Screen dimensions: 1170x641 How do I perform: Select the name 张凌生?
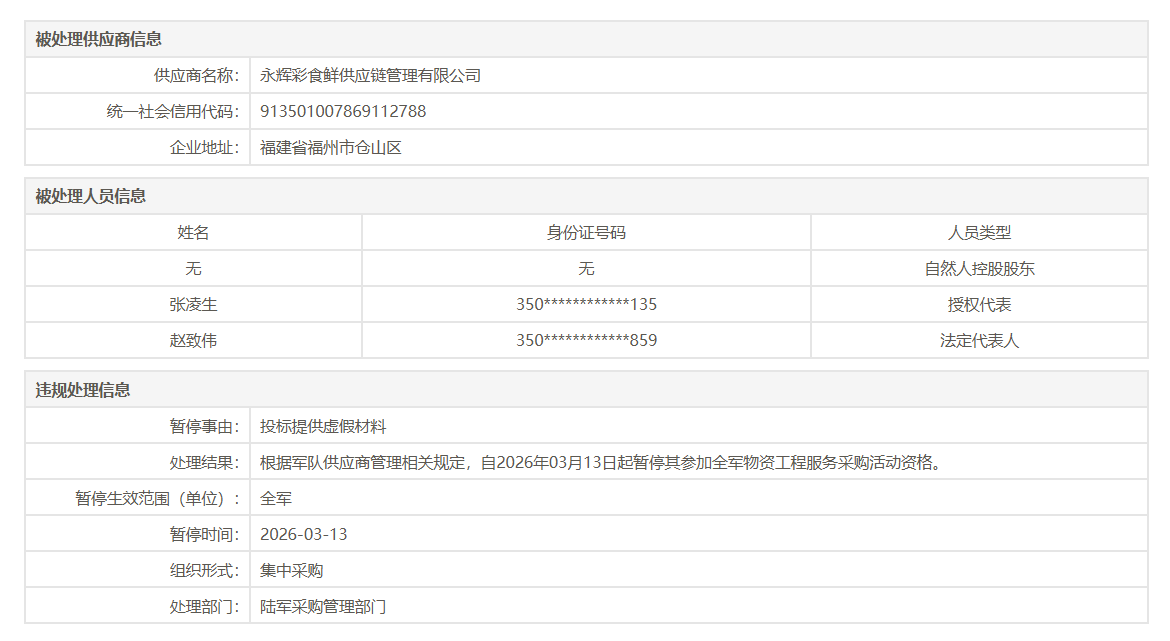point(193,304)
